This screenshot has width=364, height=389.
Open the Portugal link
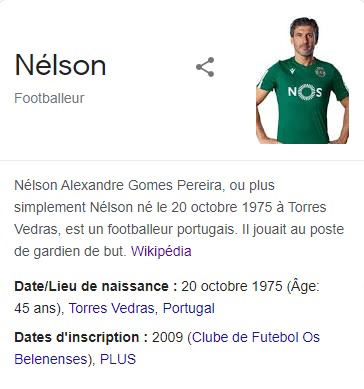[x=189, y=308]
